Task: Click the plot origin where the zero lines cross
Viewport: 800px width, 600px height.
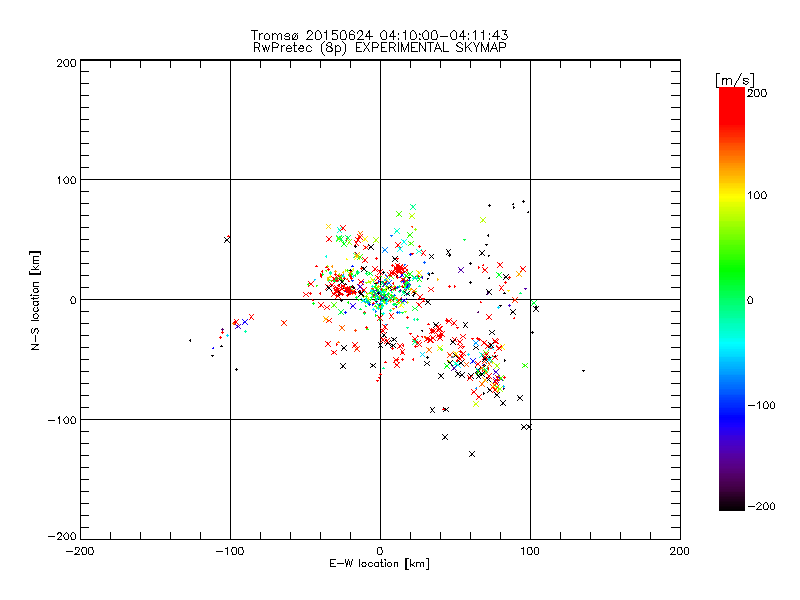Action: coord(380,299)
